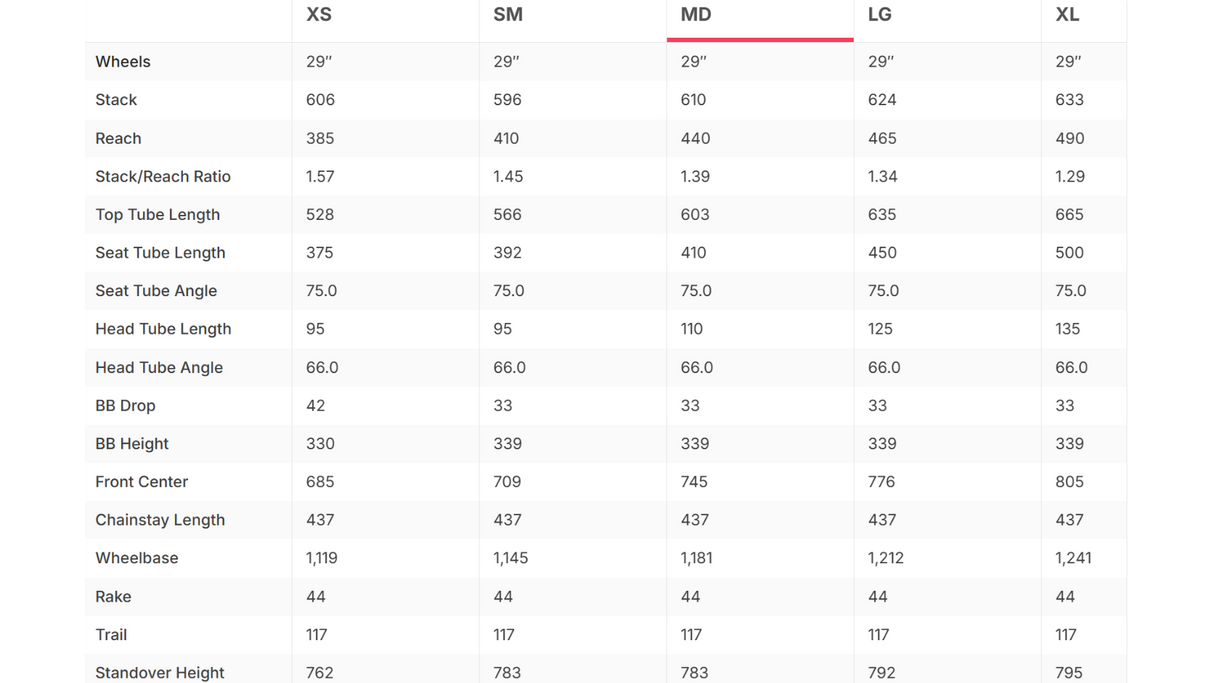Click the XS BB Drop value 42
The width and height of the screenshot is (1214, 683).
pyautogui.click(x=316, y=405)
